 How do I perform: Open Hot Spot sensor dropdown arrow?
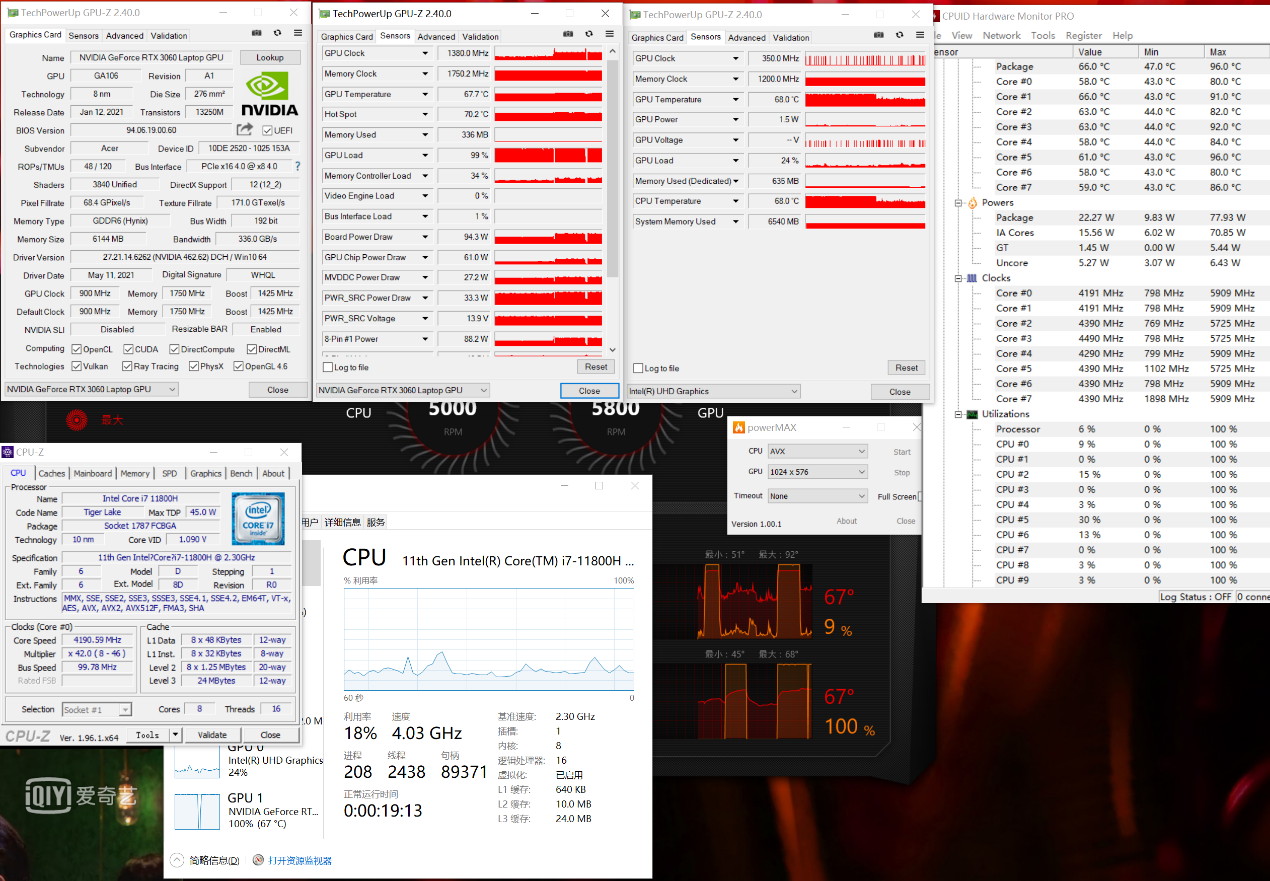point(425,114)
